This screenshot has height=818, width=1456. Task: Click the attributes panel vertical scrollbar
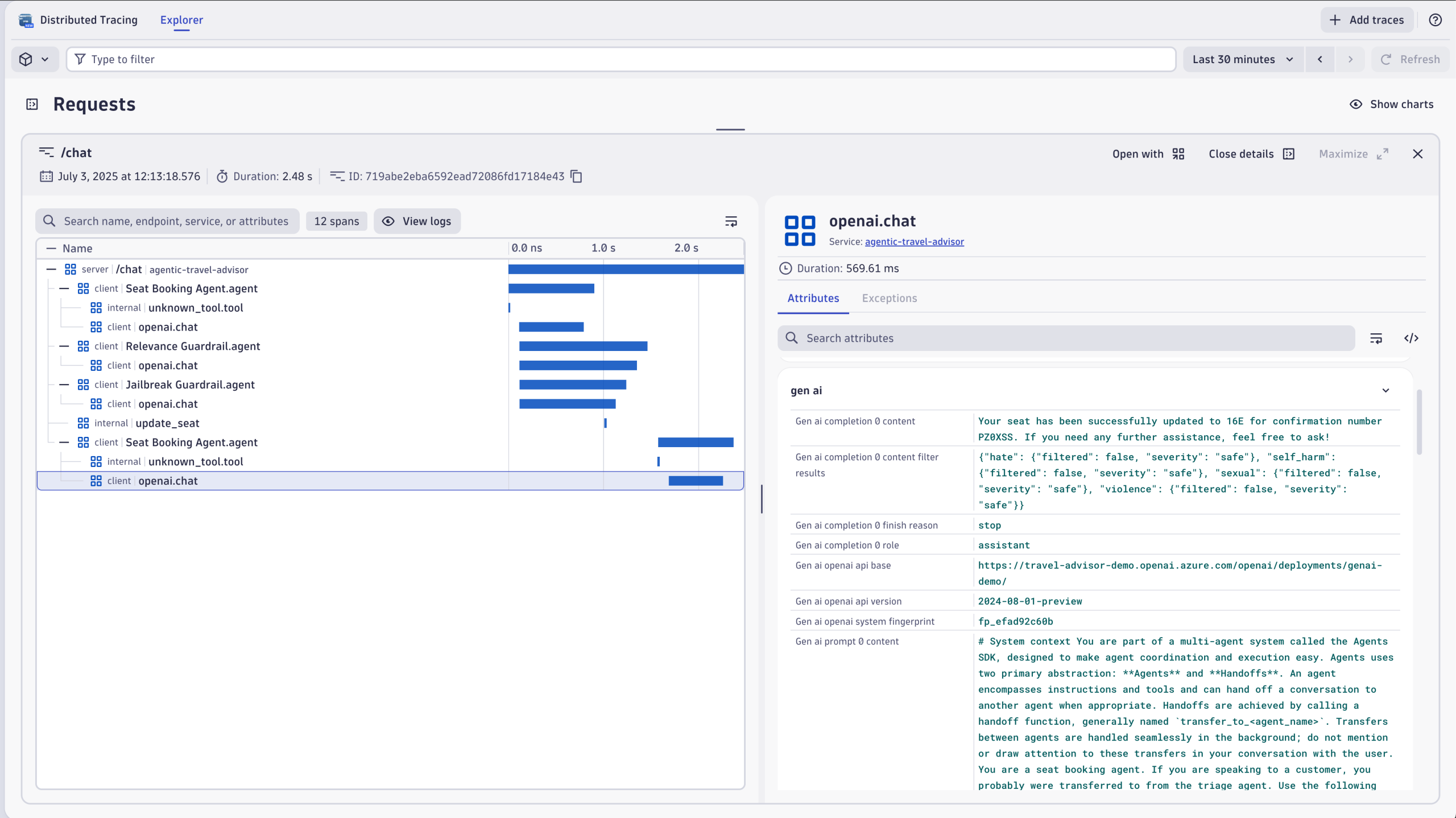1419,422
